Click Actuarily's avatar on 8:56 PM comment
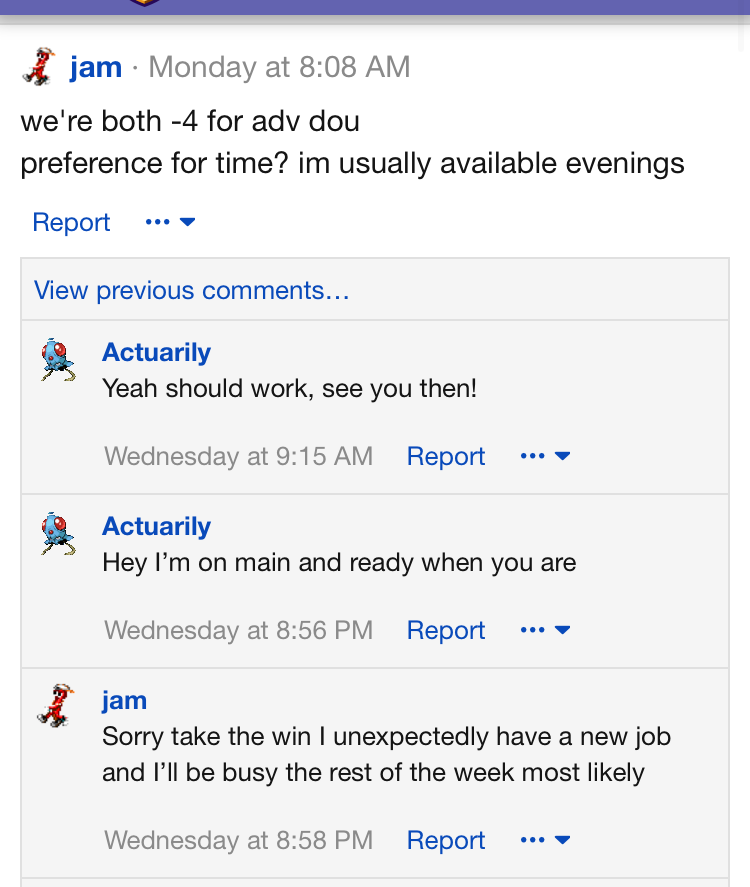The height and width of the screenshot is (887, 750). pos(58,534)
